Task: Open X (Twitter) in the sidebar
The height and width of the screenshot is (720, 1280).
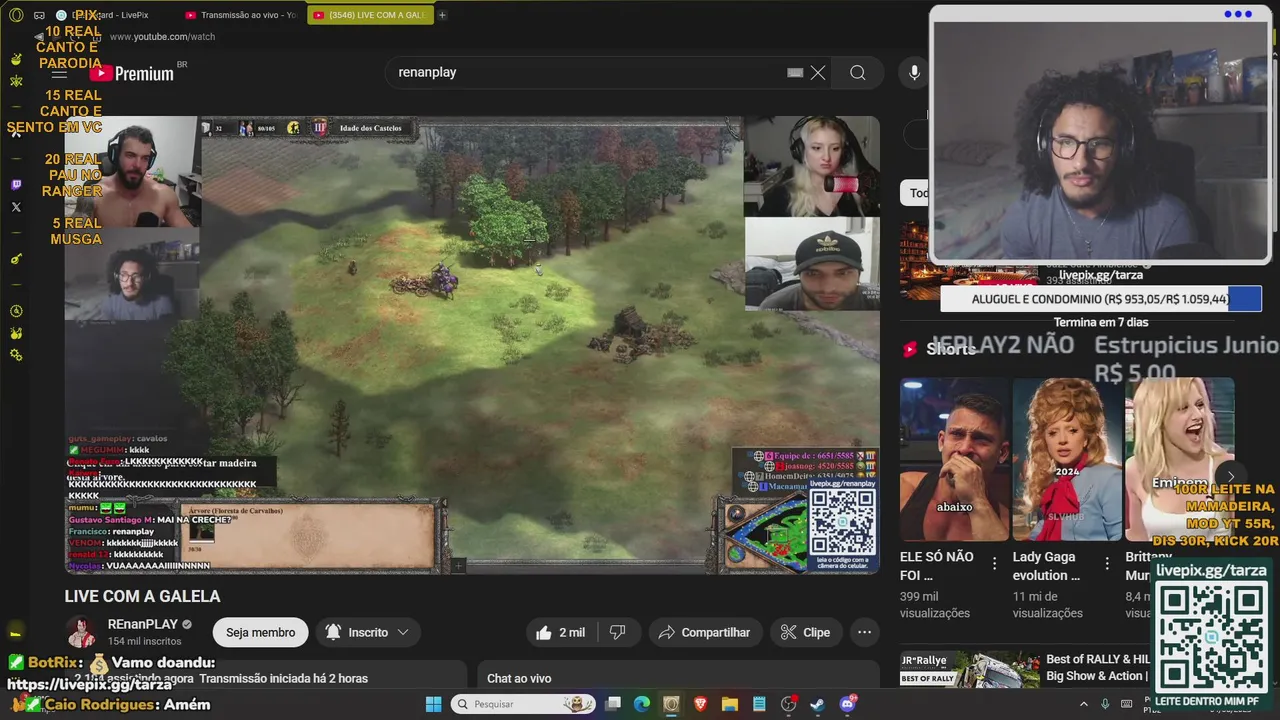Action: tap(16, 207)
